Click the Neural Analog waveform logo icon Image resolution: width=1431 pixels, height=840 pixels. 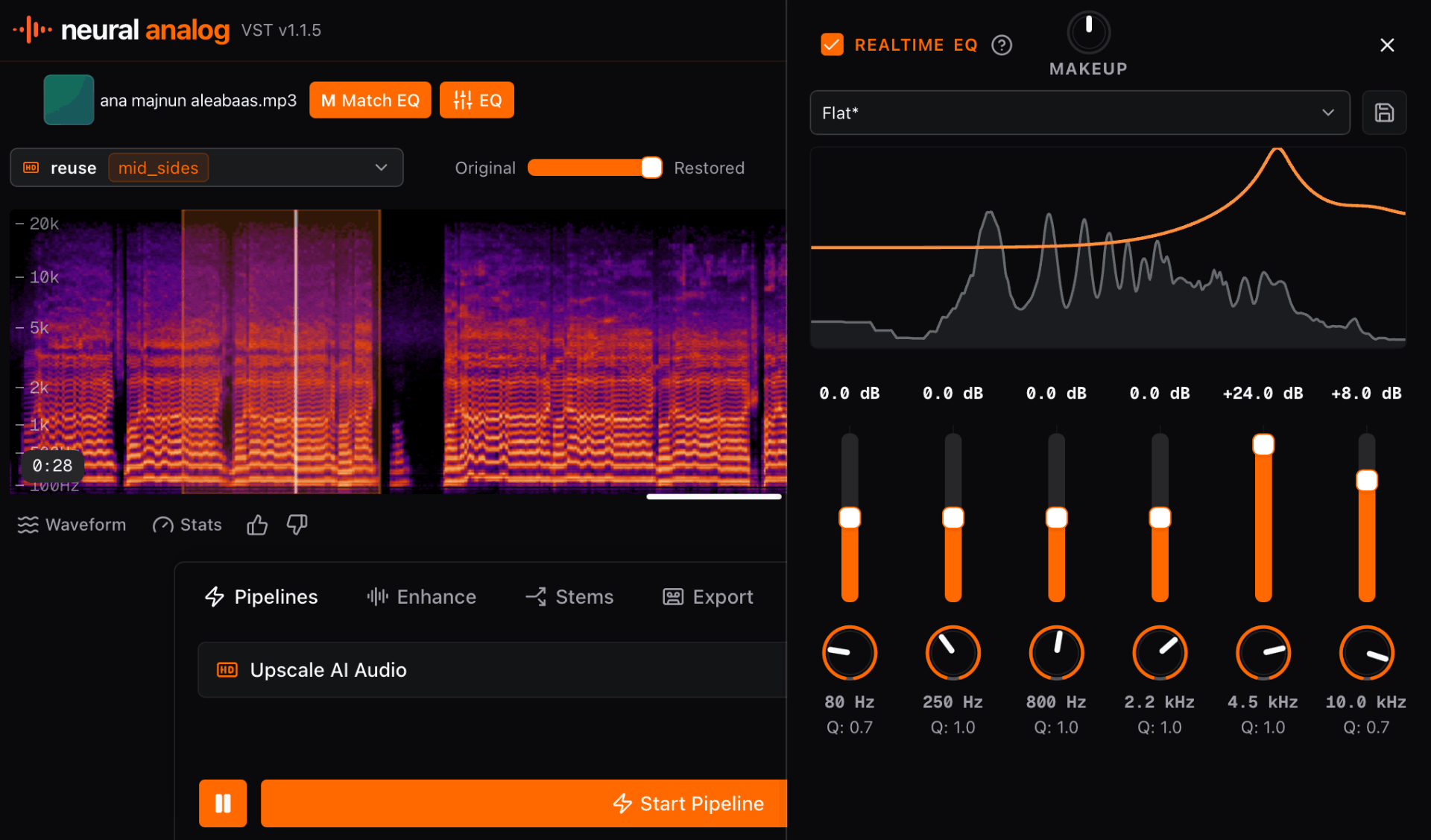pyautogui.click(x=32, y=30)
